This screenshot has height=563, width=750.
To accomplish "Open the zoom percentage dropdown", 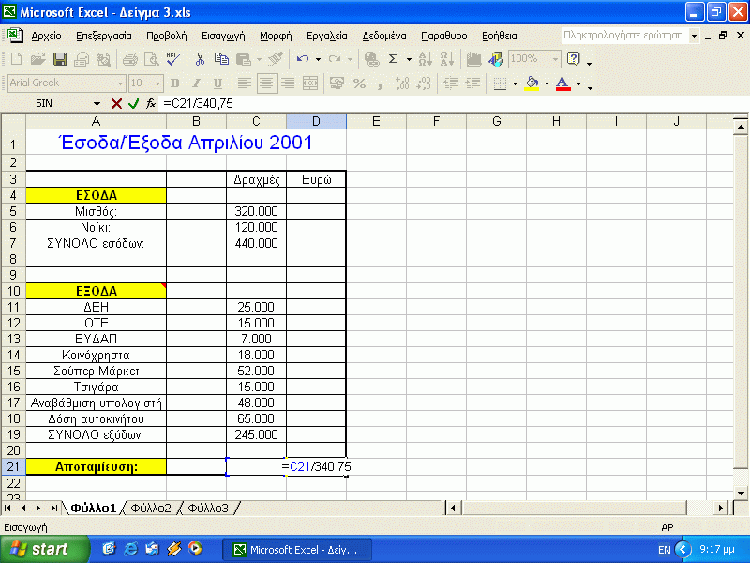I will pos(555,59).
